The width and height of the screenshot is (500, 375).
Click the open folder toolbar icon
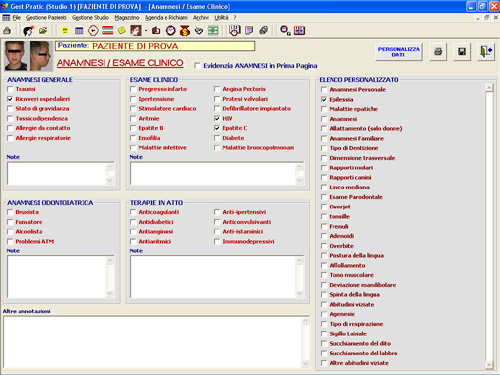43,31
